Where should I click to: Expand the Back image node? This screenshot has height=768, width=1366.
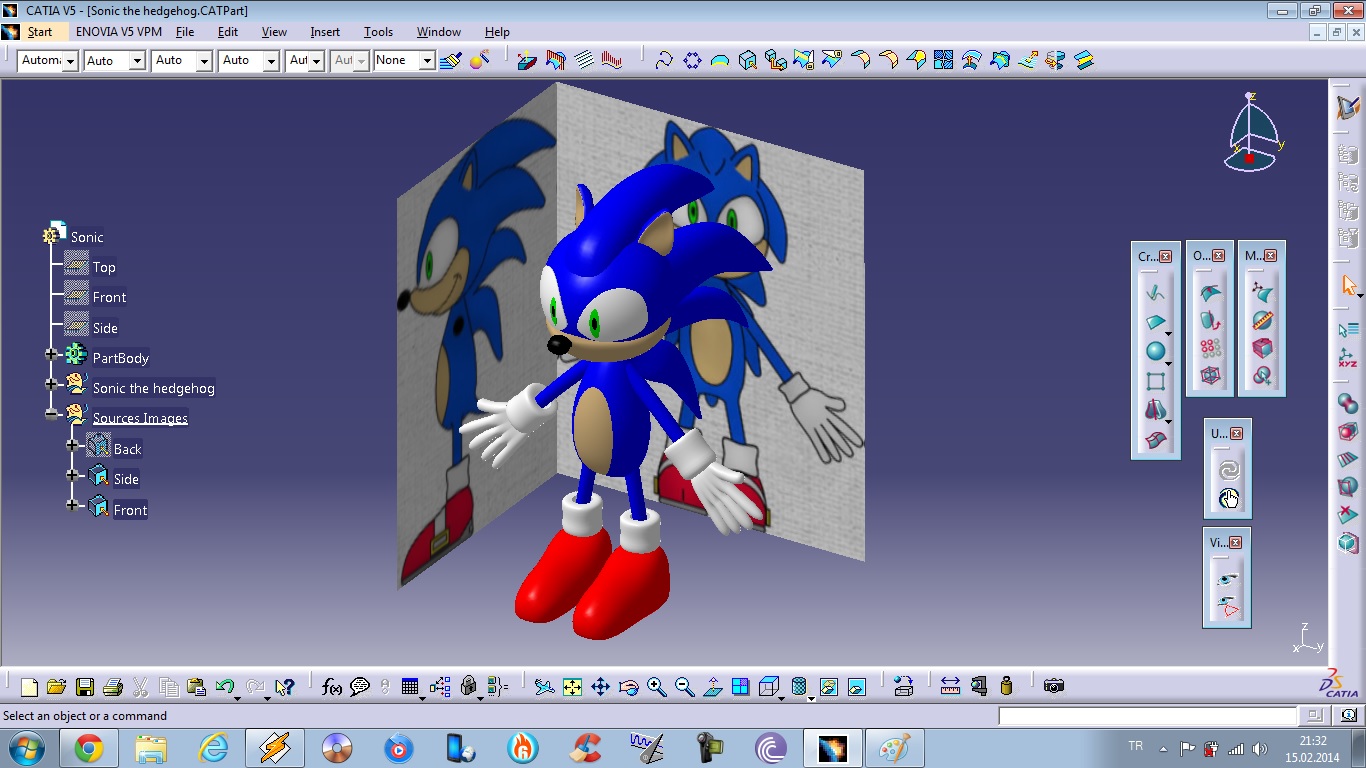pyautogui.click(x=72, y=445)
